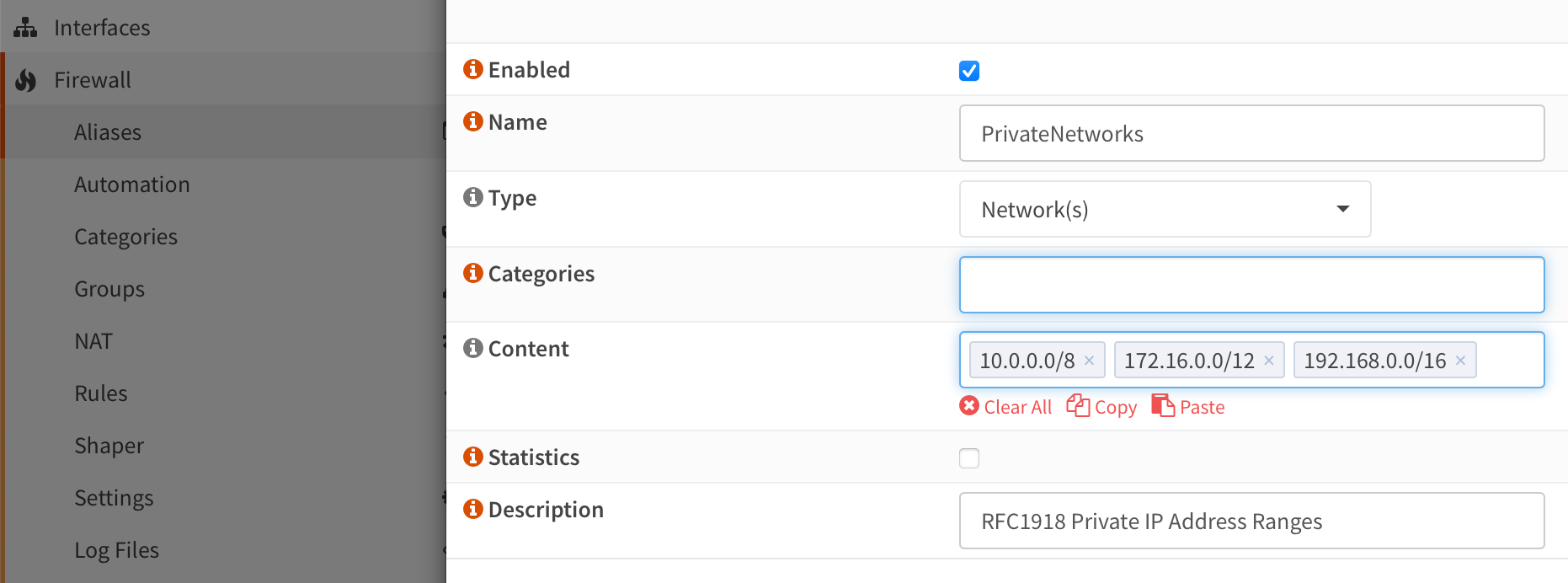Image resolution: width=1568 pixels, height=583 pixels.
Task: Click the info icon beside Content
Action: tap(473, 348)
